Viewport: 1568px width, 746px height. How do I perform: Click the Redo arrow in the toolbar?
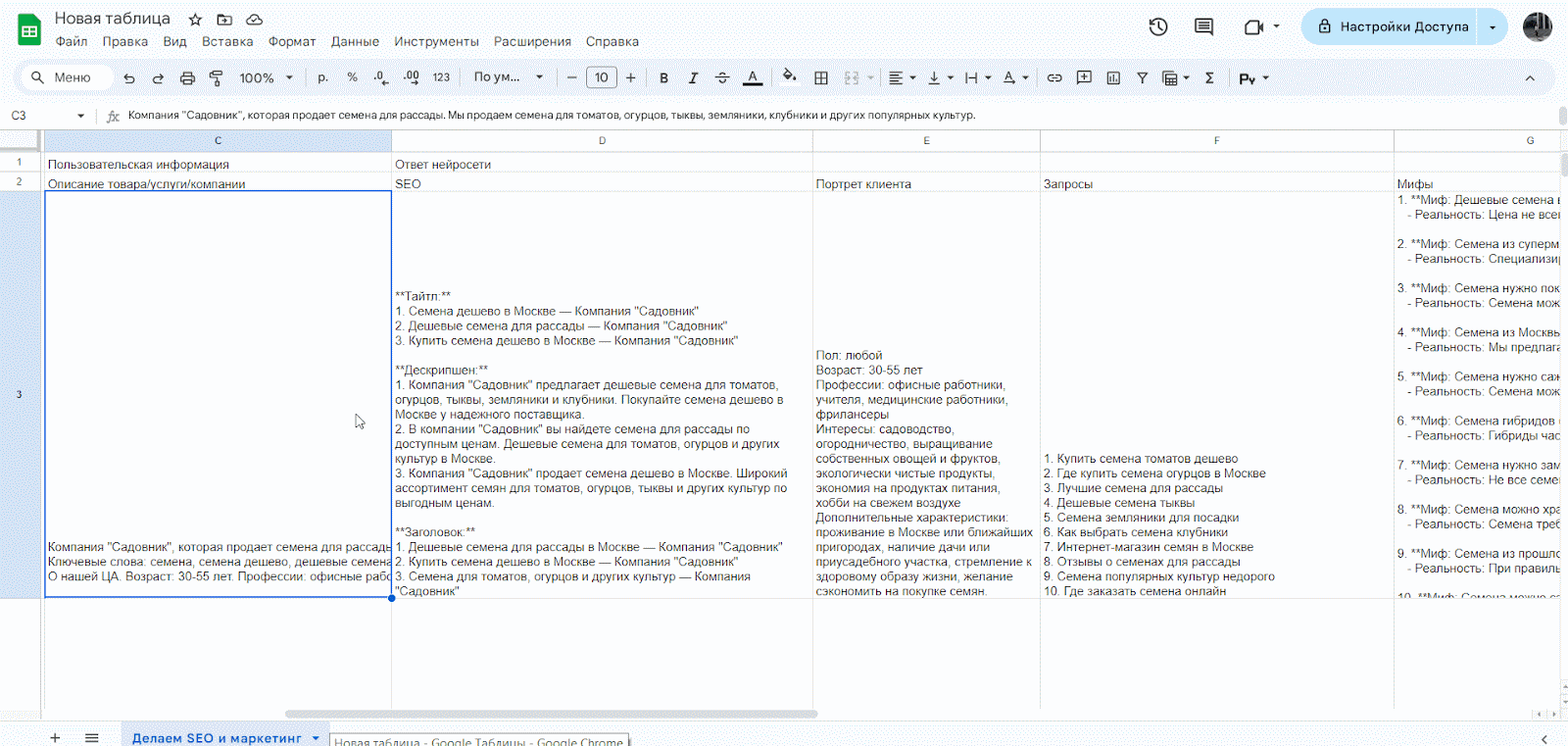pos(158,78)
